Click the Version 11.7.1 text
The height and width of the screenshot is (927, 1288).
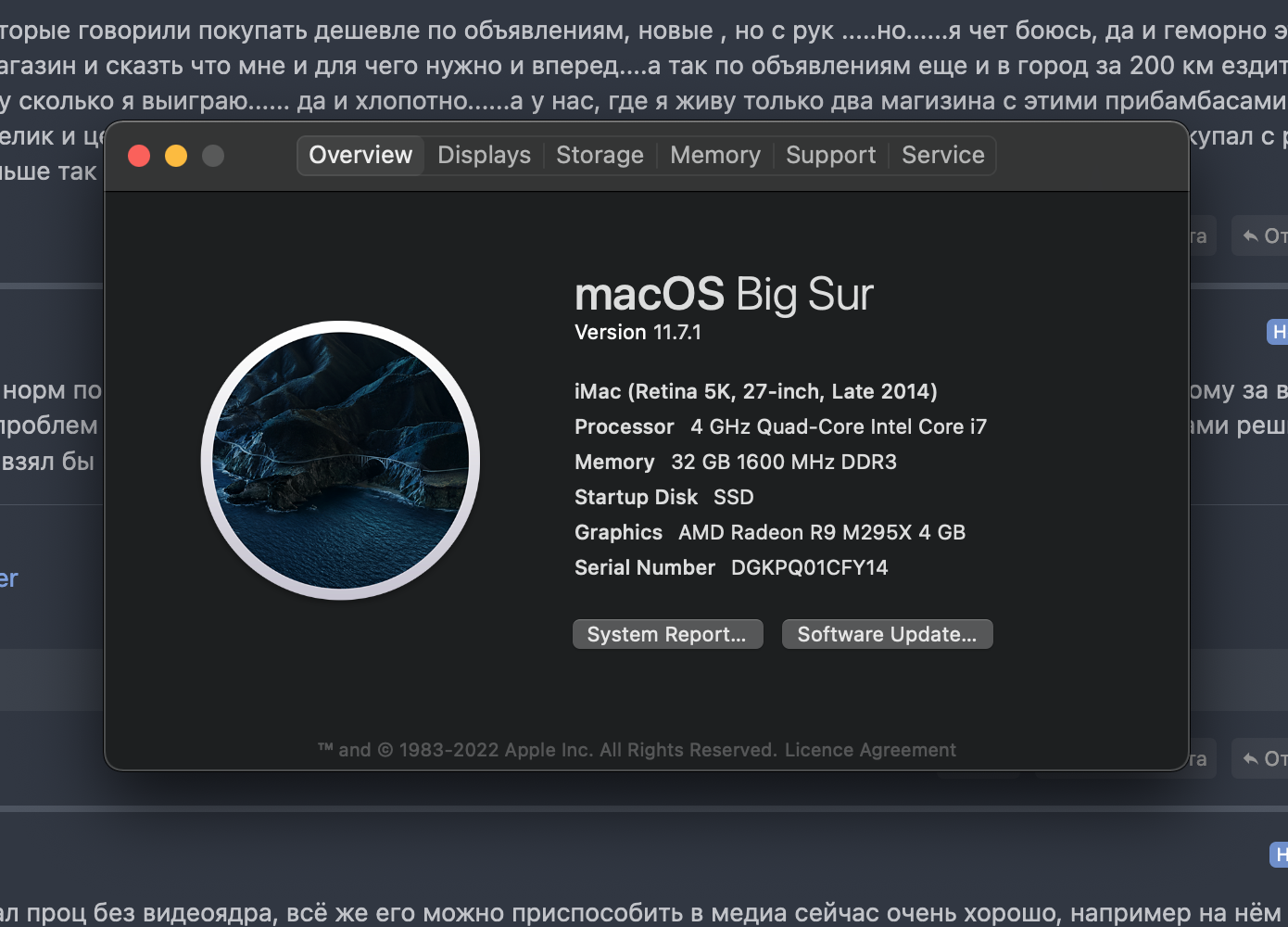click(x=638, y=332)
